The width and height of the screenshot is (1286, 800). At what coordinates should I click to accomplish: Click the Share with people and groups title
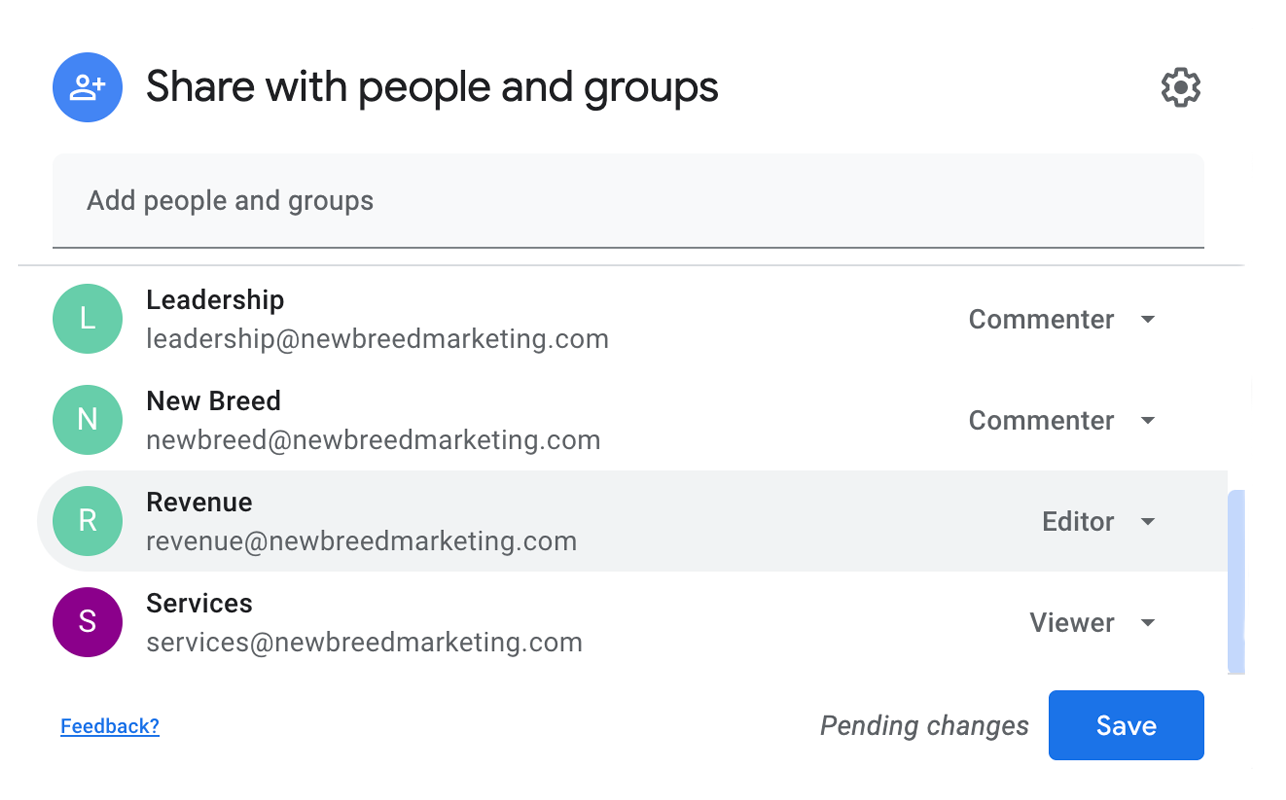click(432, 88)
